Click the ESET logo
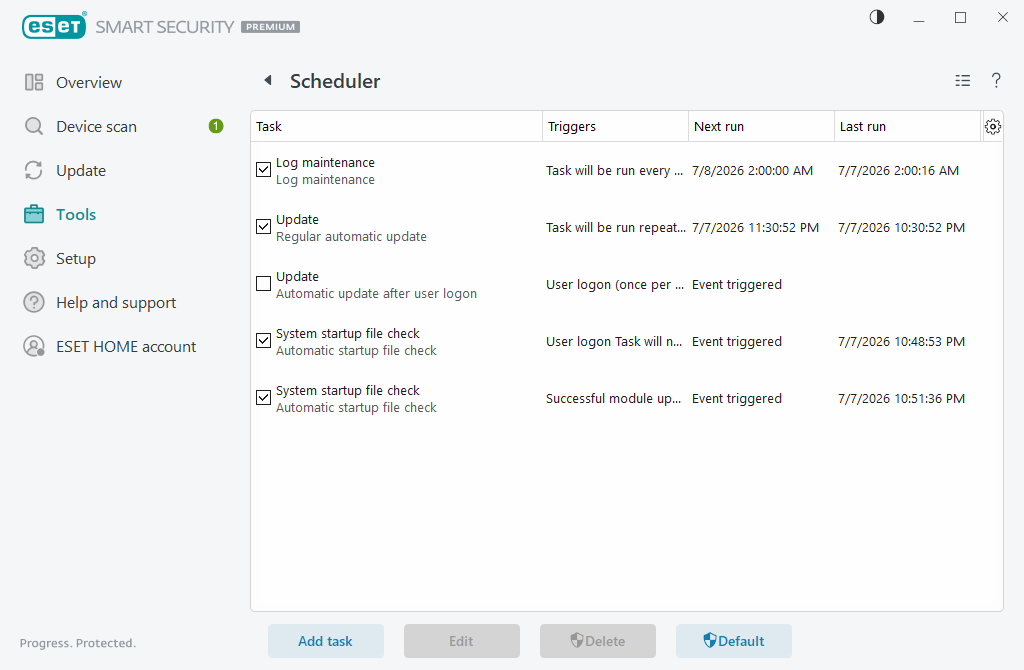Screen dimensions: 1024x670 (x=54, y=26)
